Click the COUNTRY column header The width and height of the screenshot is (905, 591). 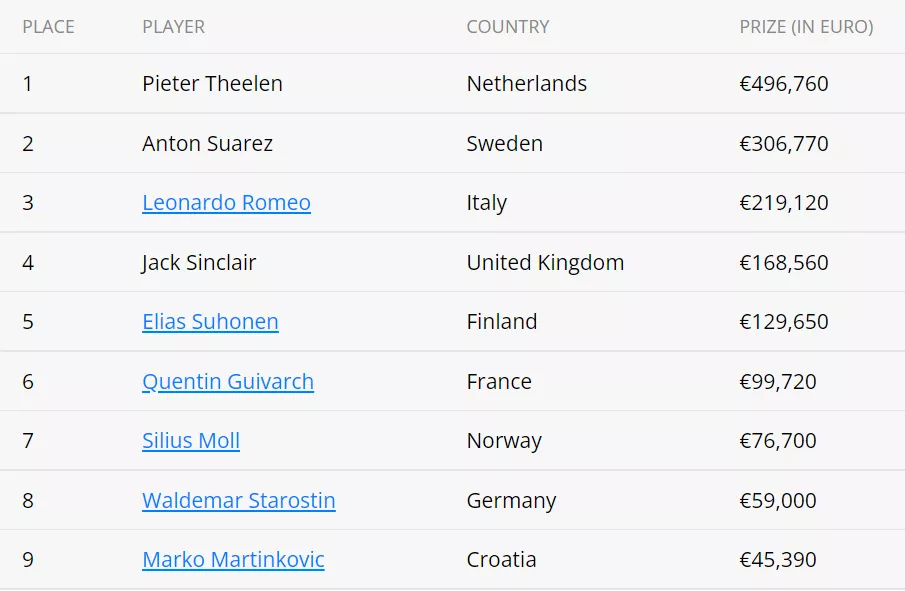pyautogui.click(x=508, y=27)
